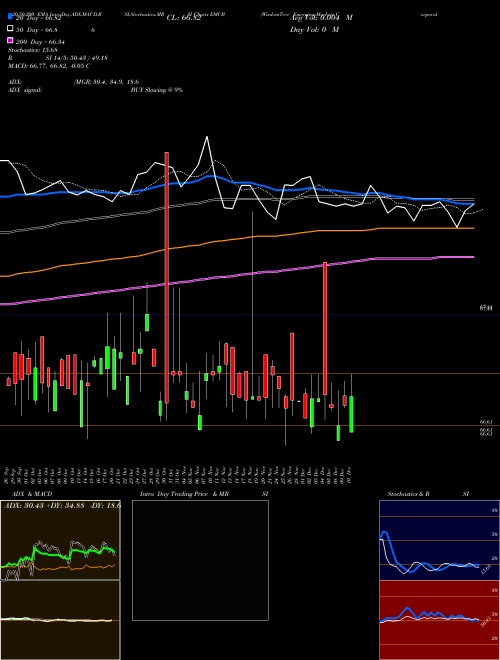This screenshot has height=660, width=500.
Task: Open the blue Stochastics chart panel
Action: click(439, 540)
